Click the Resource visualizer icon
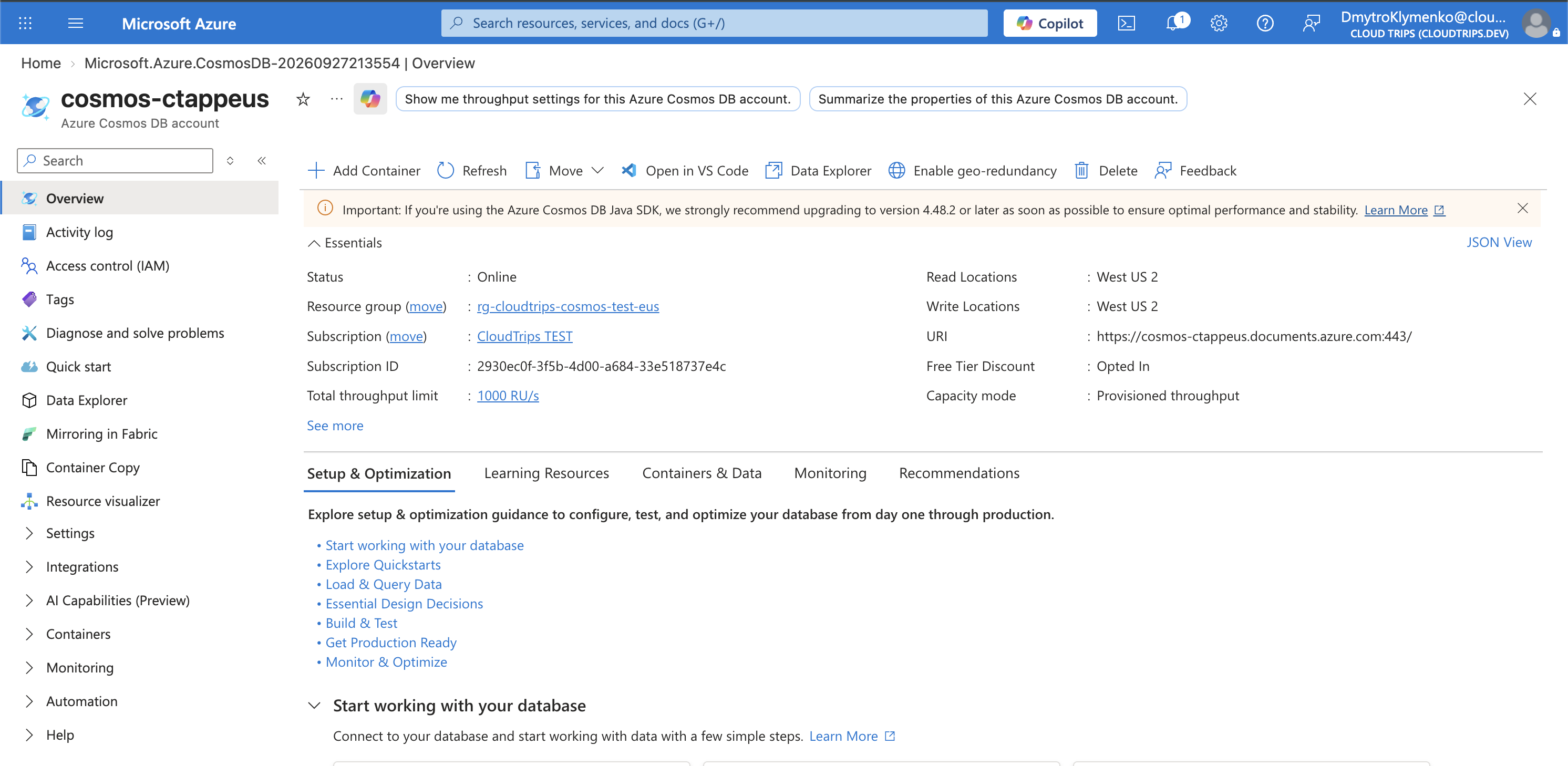 29,501
